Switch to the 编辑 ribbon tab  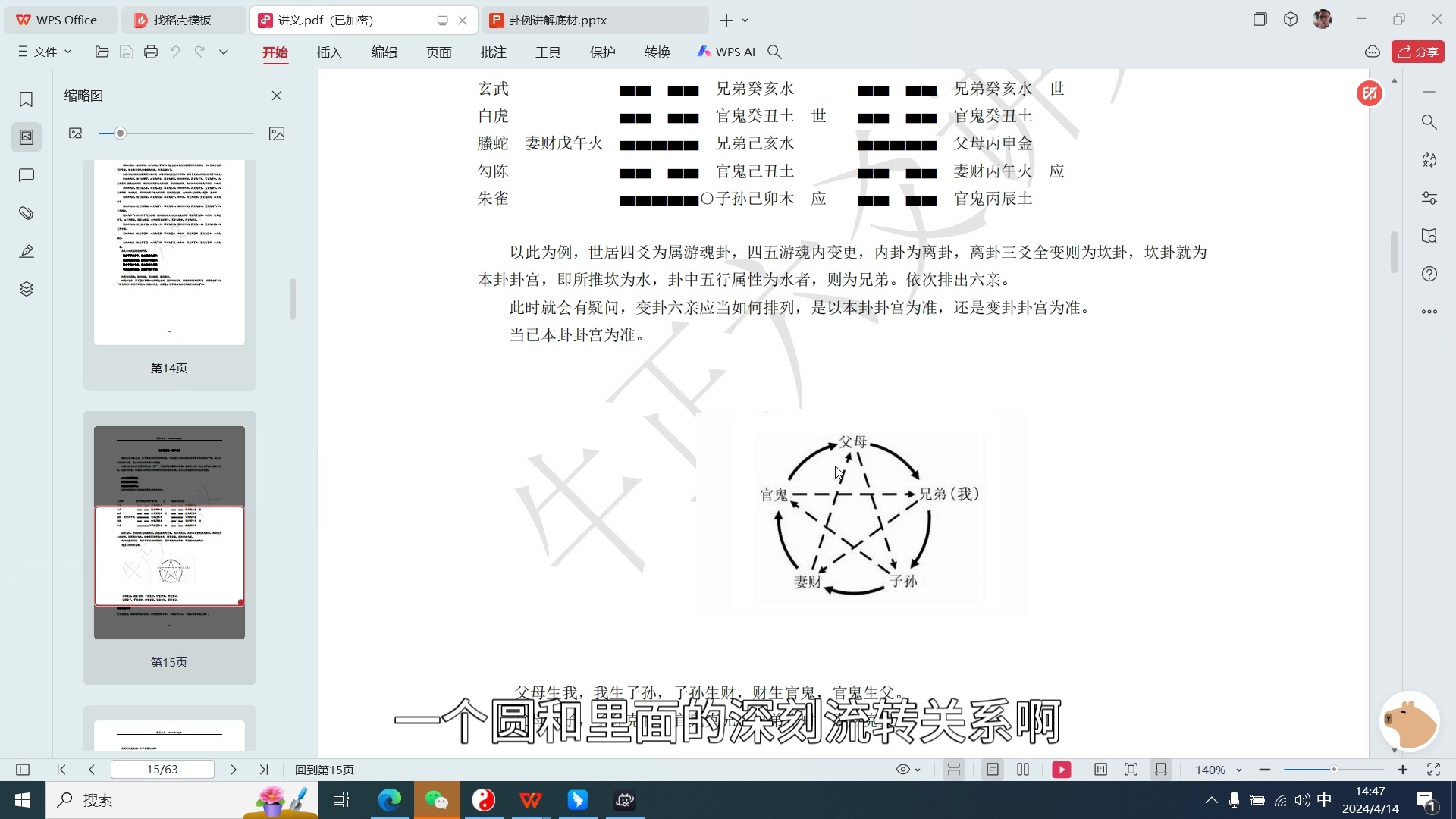tap(384, 52)
